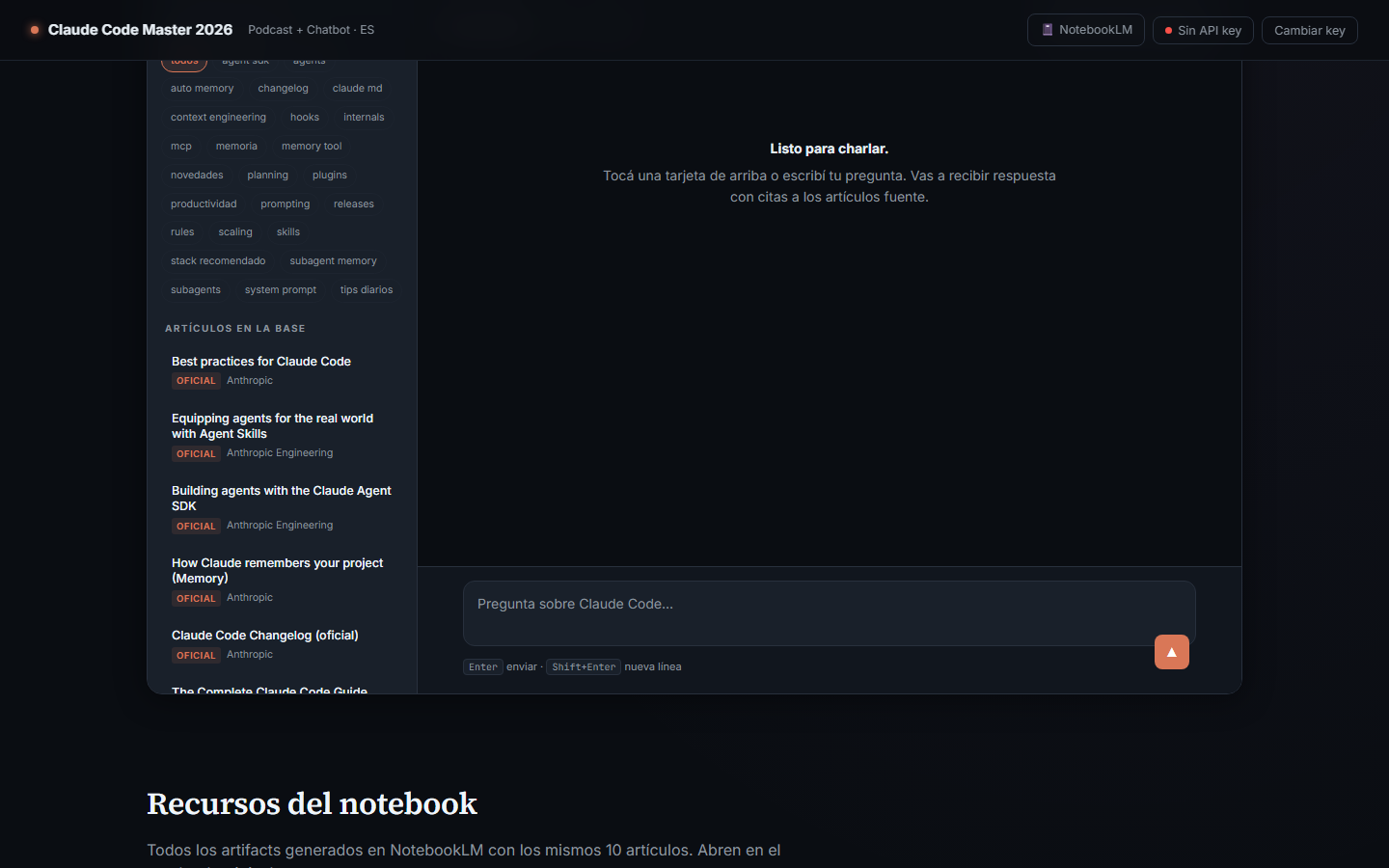Pick the novedades tag
The width and height of the screenshot is (1389, 868).
(x=197, y=175)
